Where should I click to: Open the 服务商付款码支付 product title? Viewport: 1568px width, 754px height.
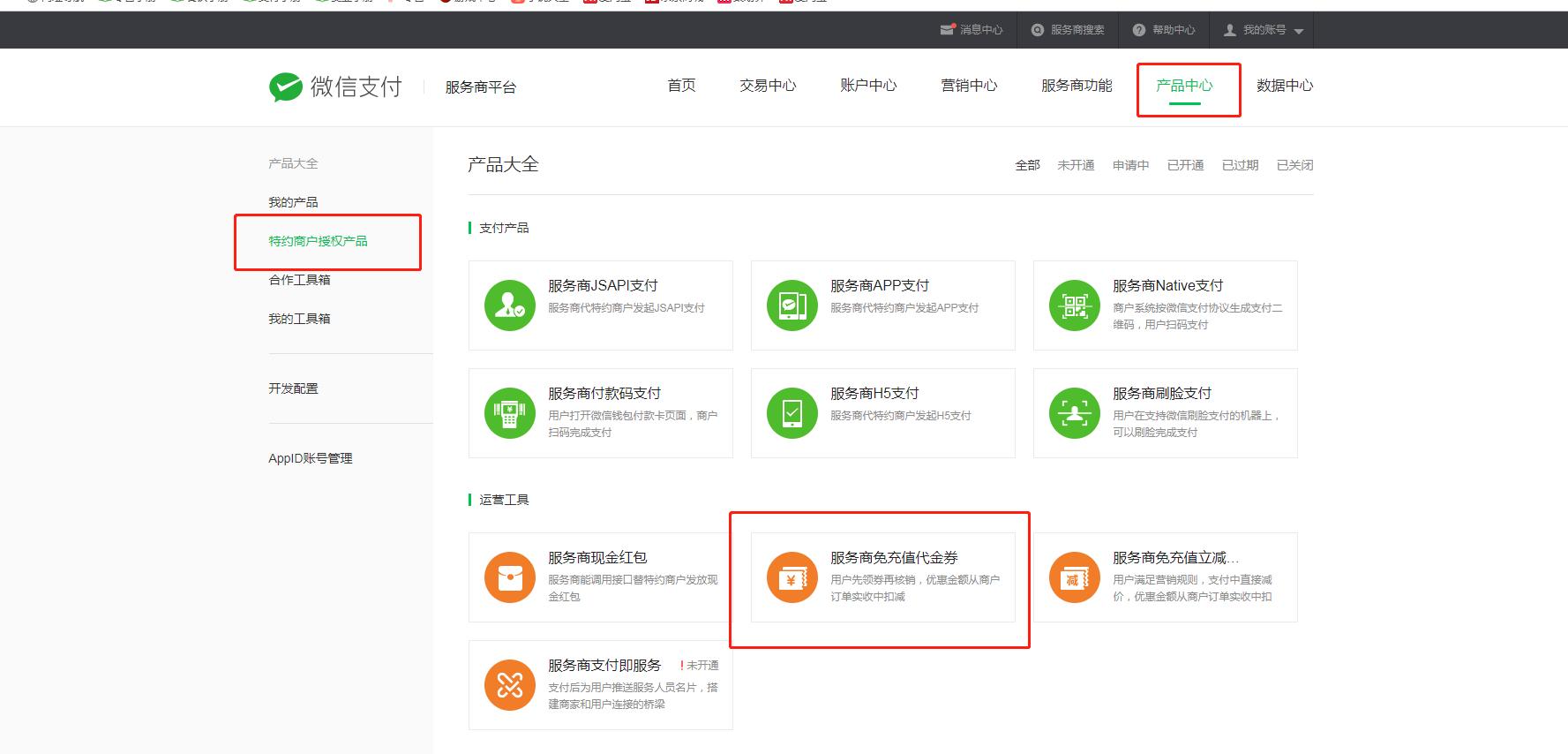coord(604,394)
